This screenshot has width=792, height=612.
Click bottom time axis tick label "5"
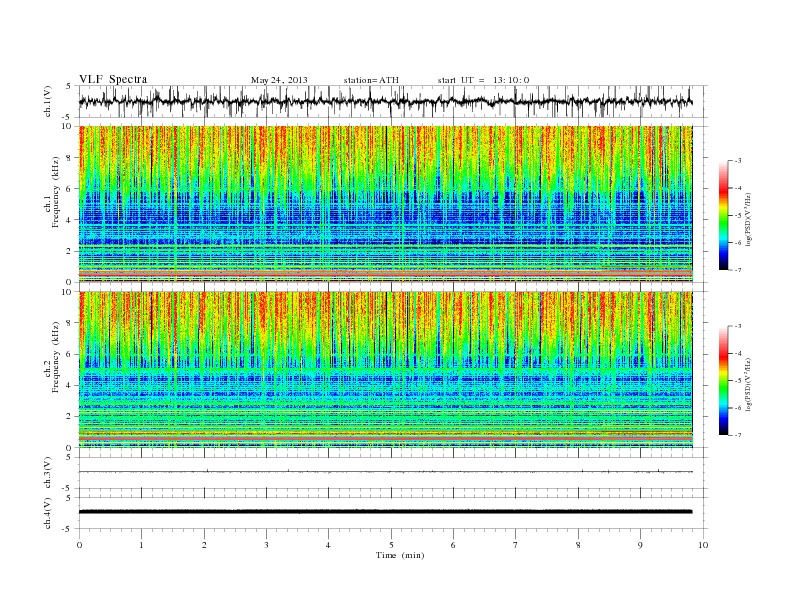coord(391,545)
